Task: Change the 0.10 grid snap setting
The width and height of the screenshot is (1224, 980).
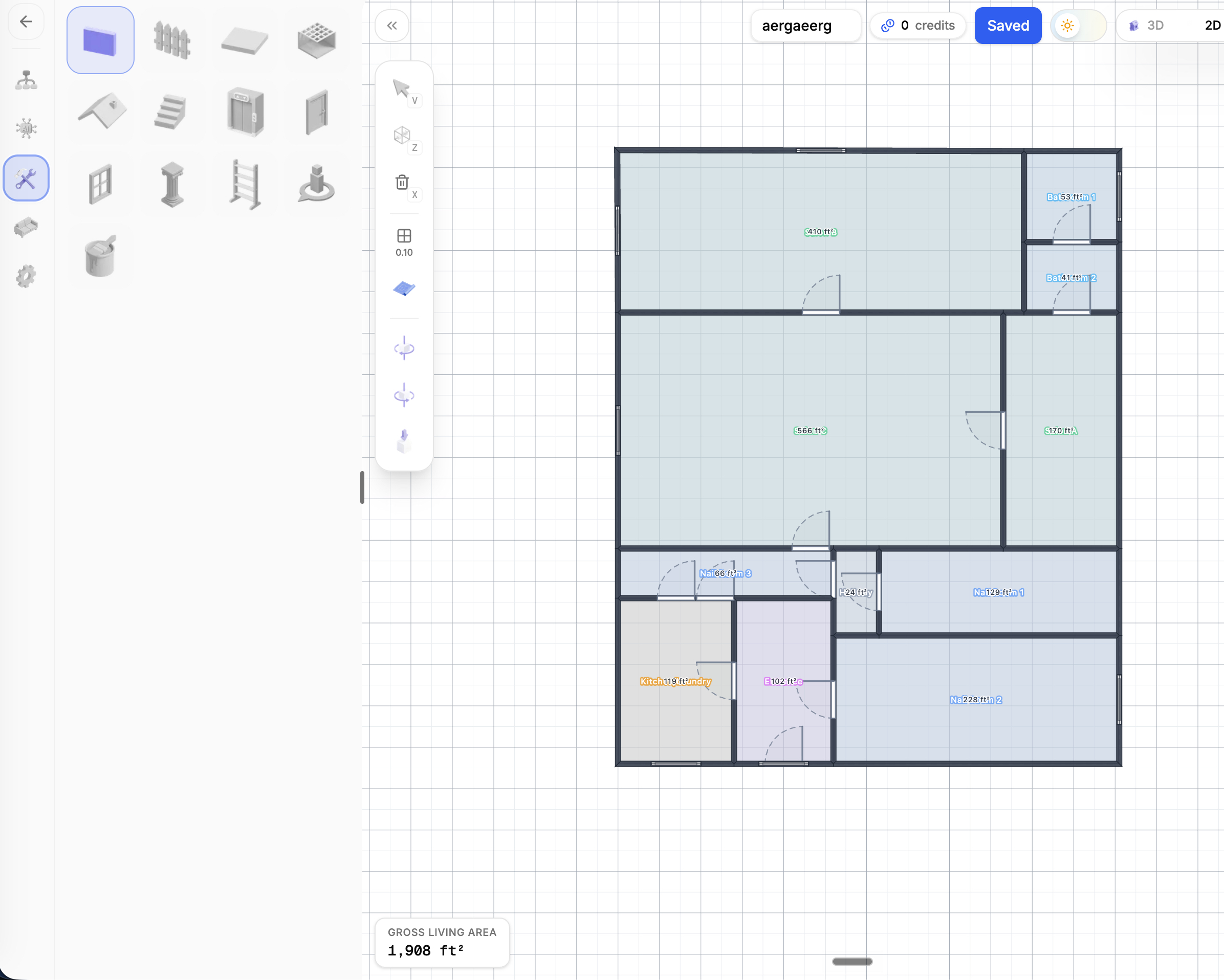Action: tap(404, 242)
